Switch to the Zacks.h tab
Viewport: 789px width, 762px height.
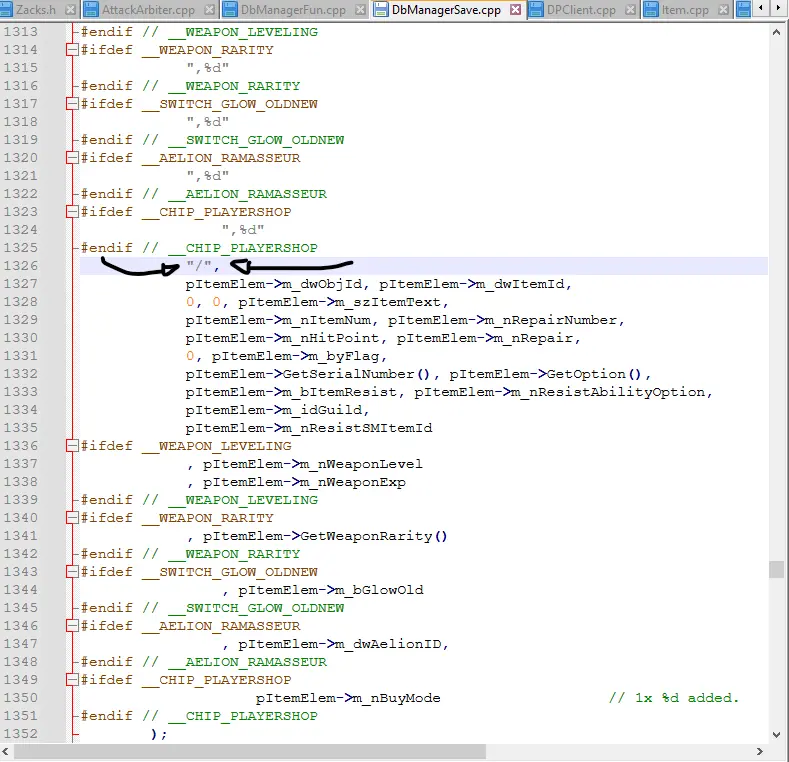(x=38, y=10)
